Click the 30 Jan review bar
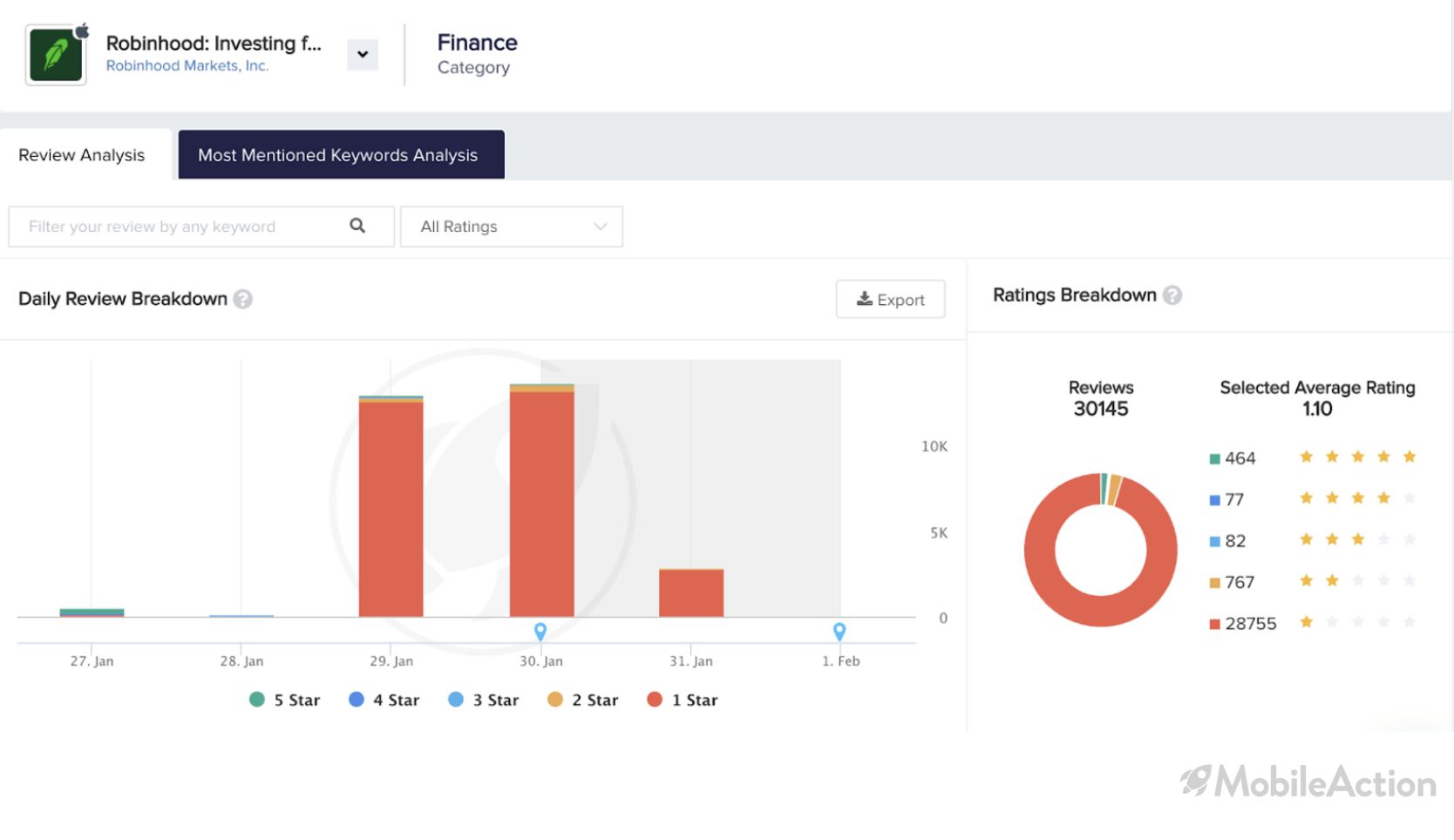This screenshot has height=840, width=1454. [x=542, y=500]
